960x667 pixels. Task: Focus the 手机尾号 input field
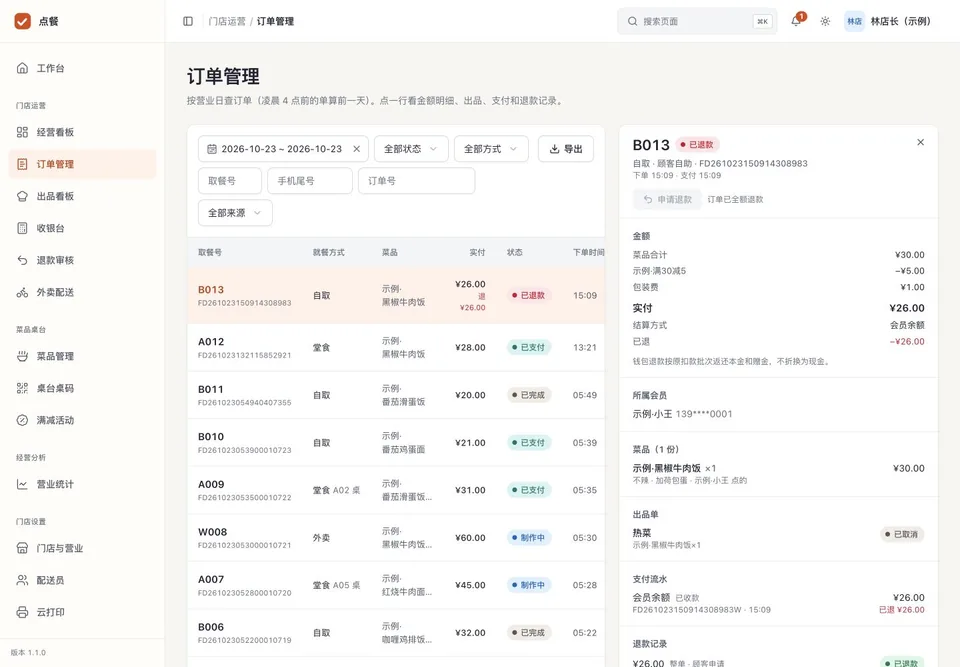coord(310,181)
